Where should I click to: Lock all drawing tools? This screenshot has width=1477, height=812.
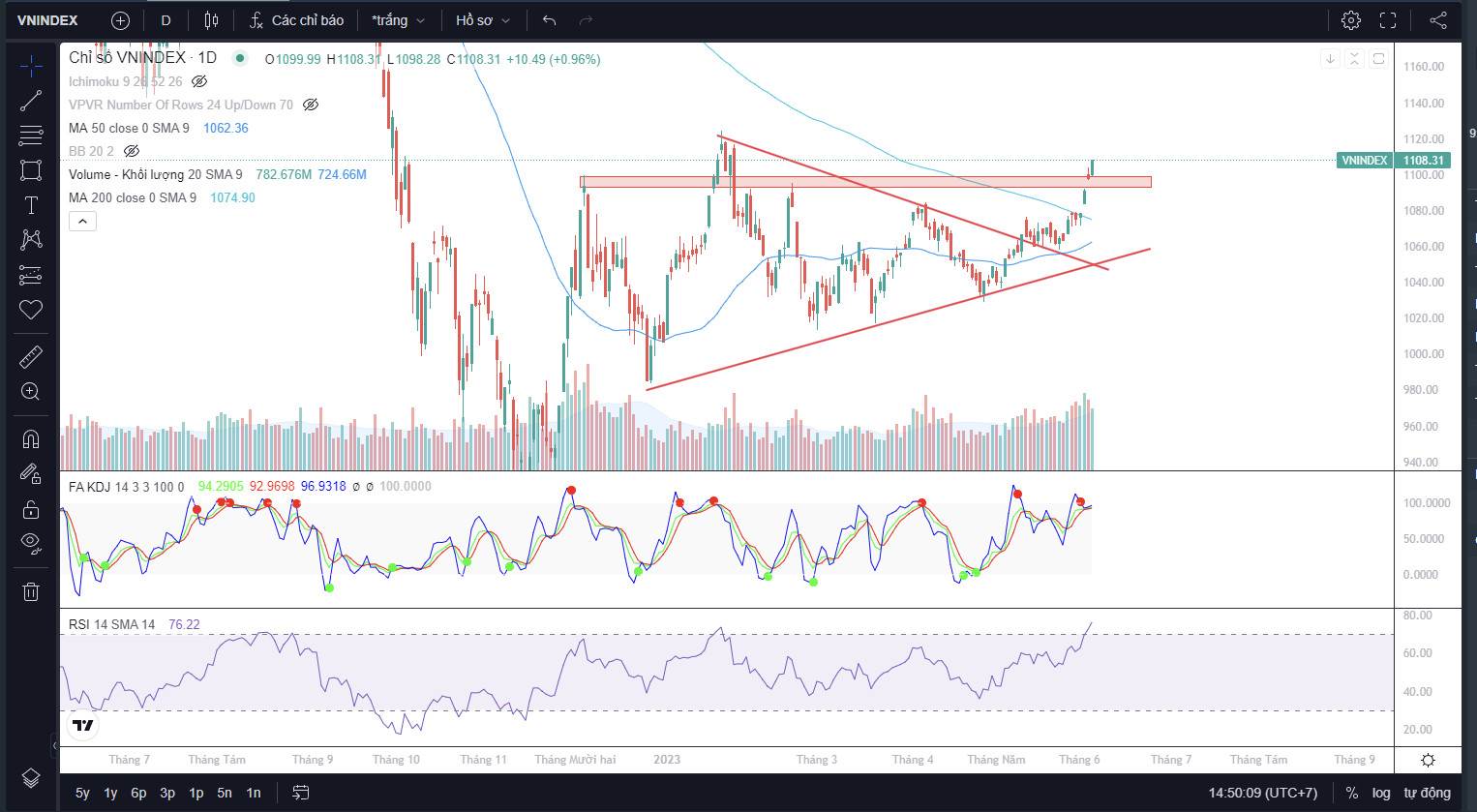pos(31,509)
